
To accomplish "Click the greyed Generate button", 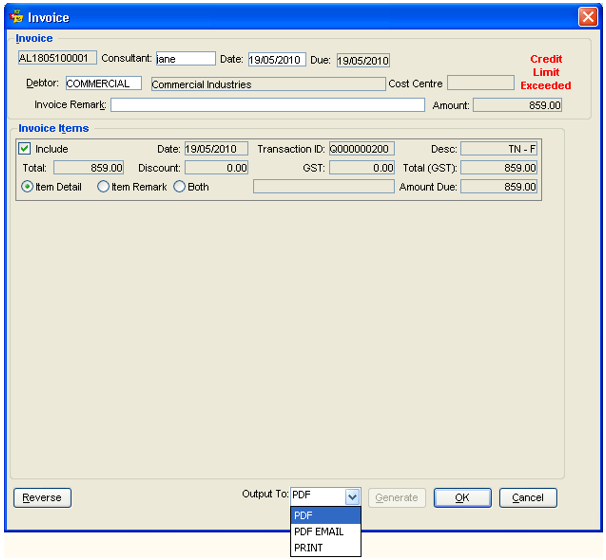I will (x=397, y=498).
